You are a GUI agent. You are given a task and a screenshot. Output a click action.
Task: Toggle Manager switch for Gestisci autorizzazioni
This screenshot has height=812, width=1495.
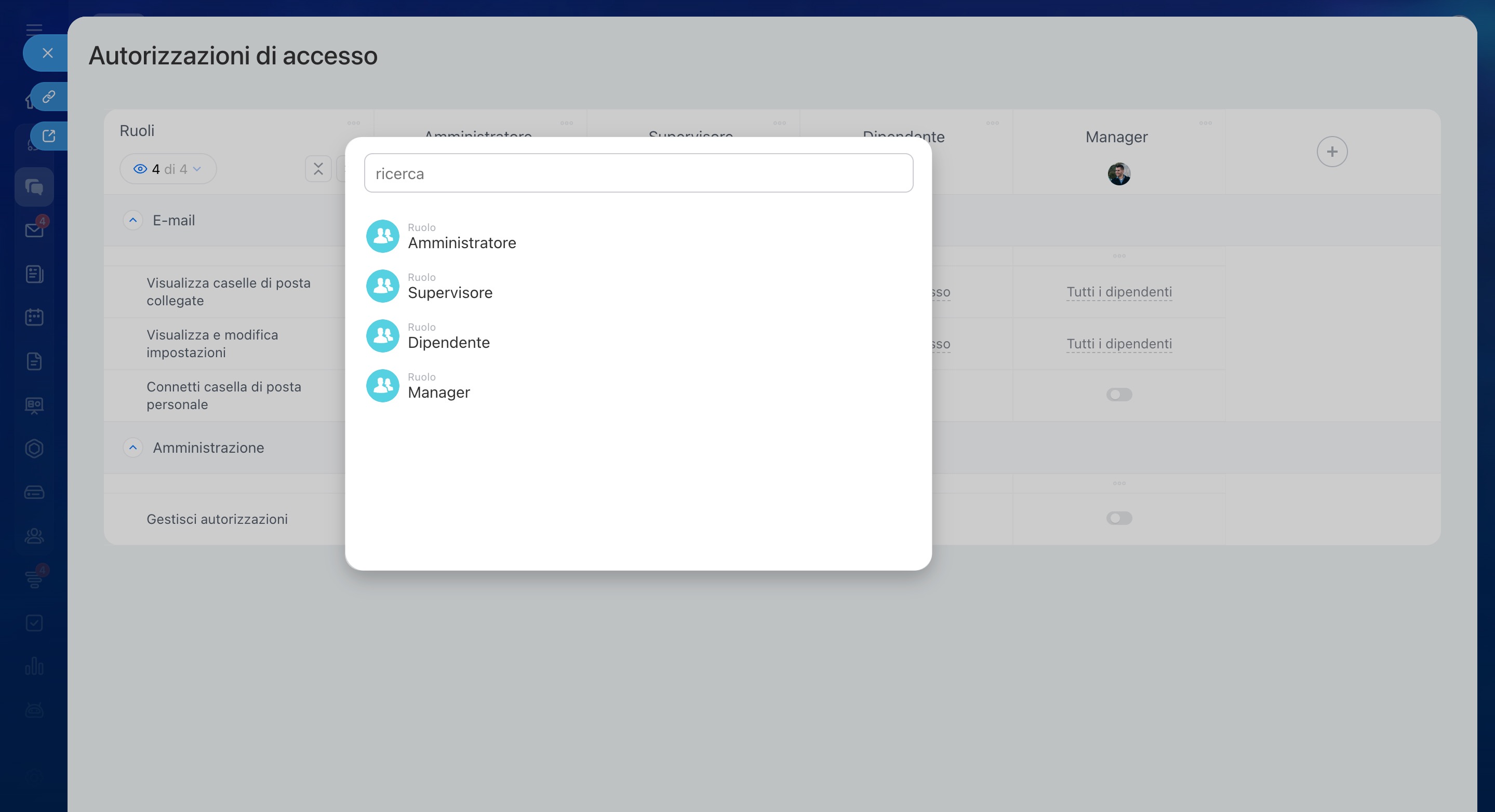click(x=1118, y=519)
